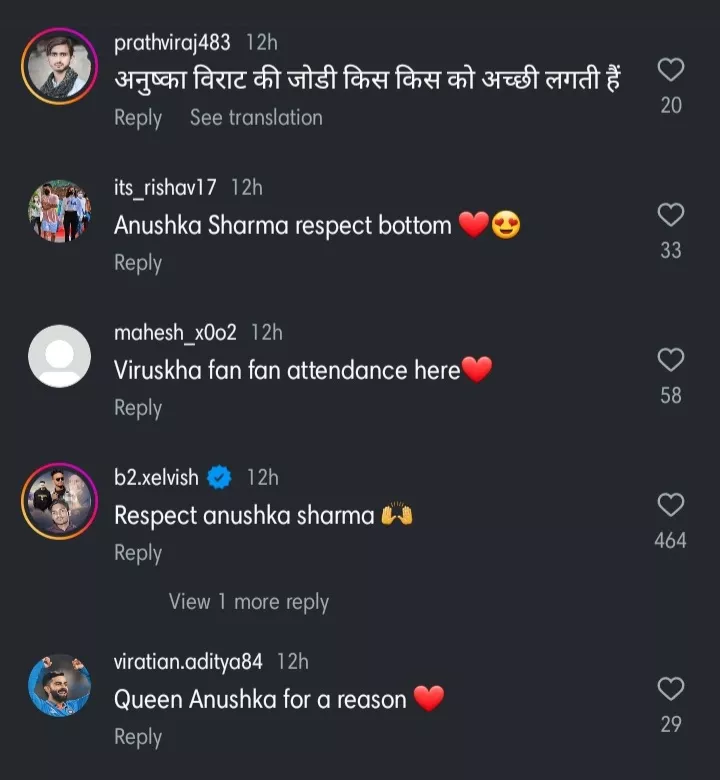Reply to b2.xelvish's comment
720x780 pixels.
tap(138, 553)
